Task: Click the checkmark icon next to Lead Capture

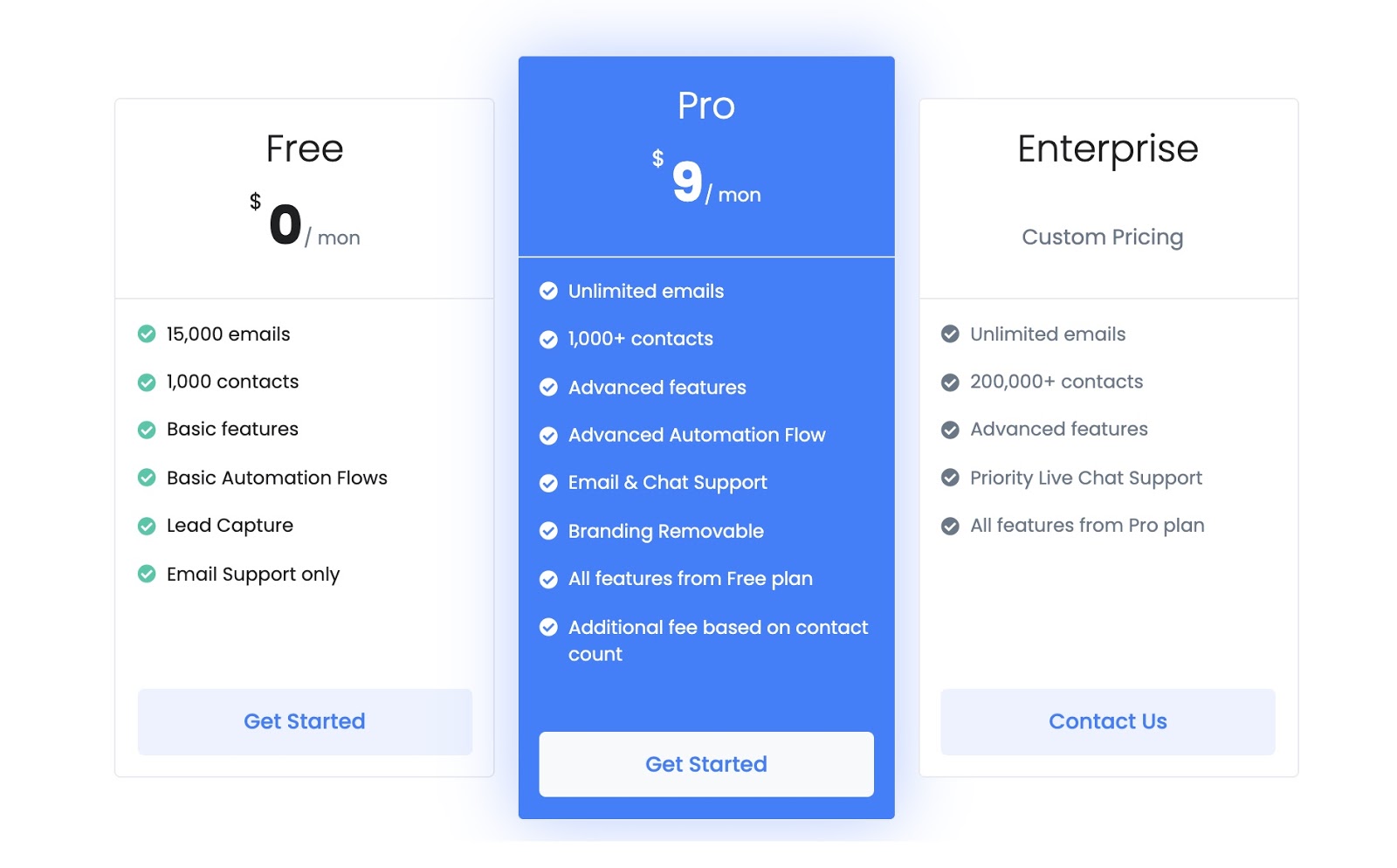Action: [147, 526]
